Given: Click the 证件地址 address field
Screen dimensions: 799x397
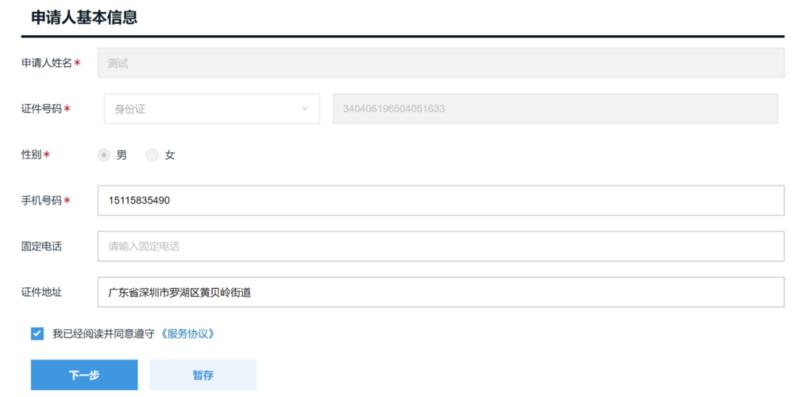Looking at the screenshot, I should pyautogui.click(x=441, y=292).
